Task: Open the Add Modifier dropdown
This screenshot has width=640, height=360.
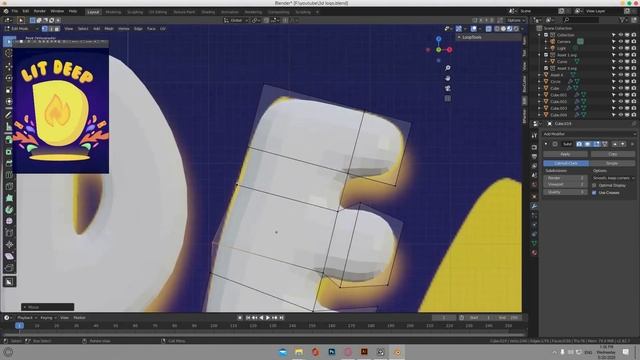Action: [x=589, y=134]
